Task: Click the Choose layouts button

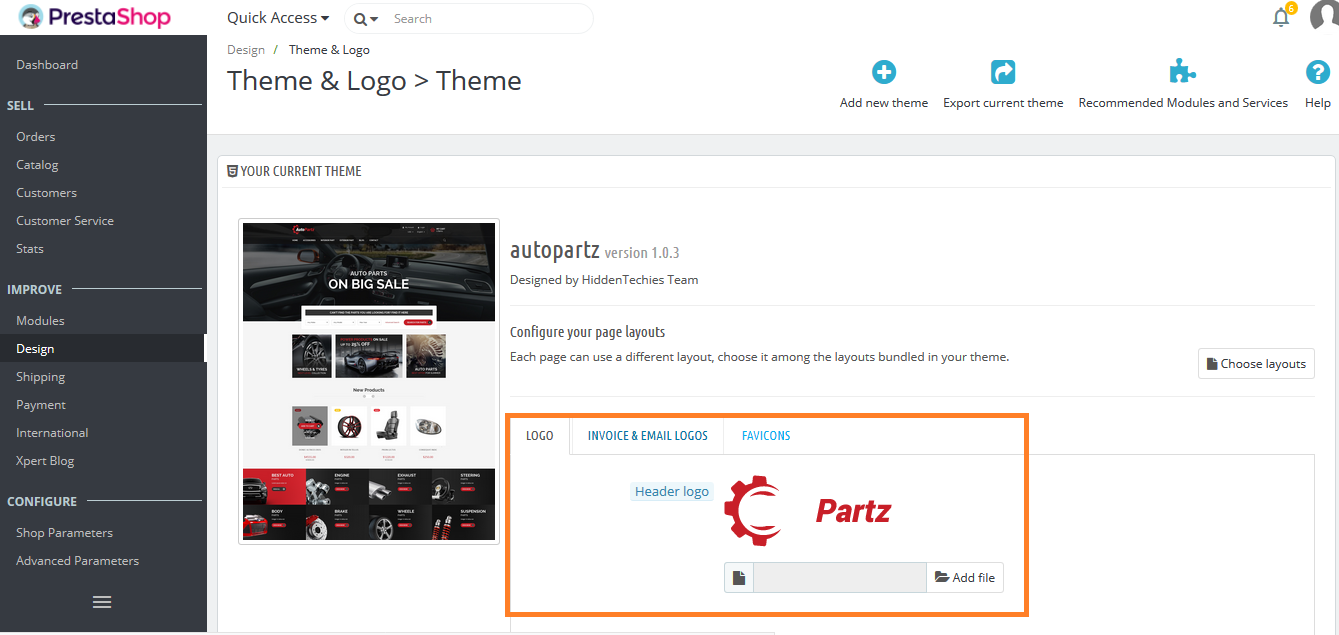Action: pyautogui.click(x=1256, y=363)
